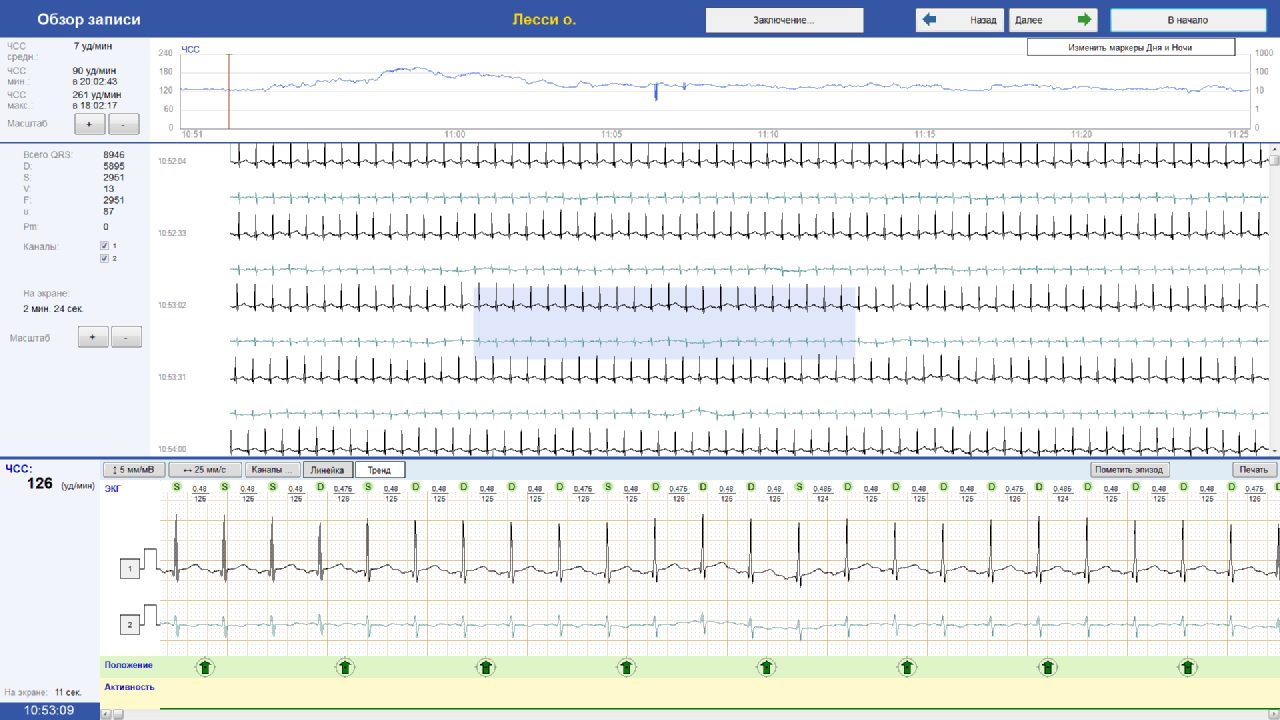
Task: Click the last green position arrow marker
Action: tap(1187, 667)
